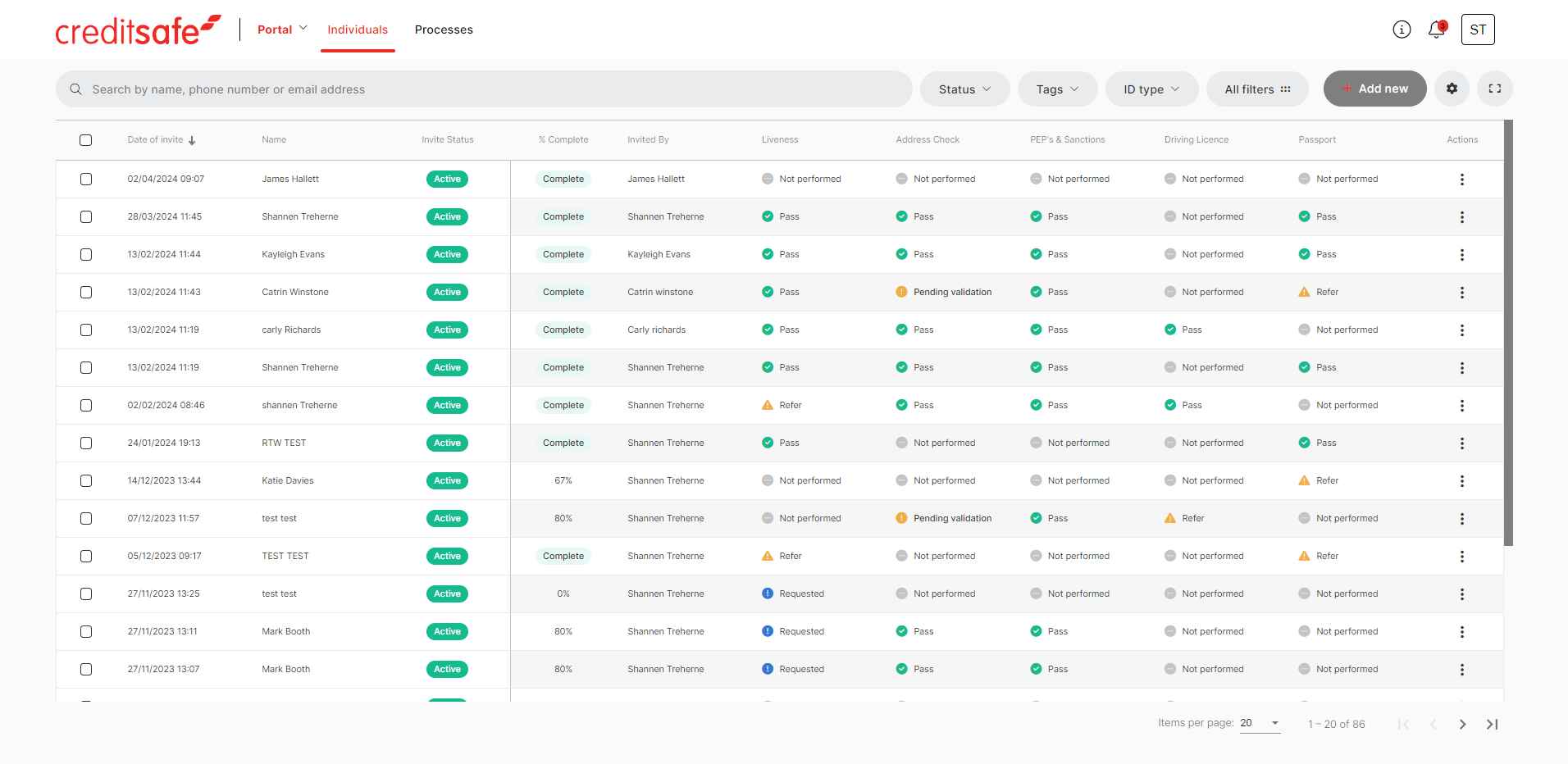Image resolution: width=1568 pixels, height=764 pixels.
Task: Open the Portal menu
Action: coord(282,30)
